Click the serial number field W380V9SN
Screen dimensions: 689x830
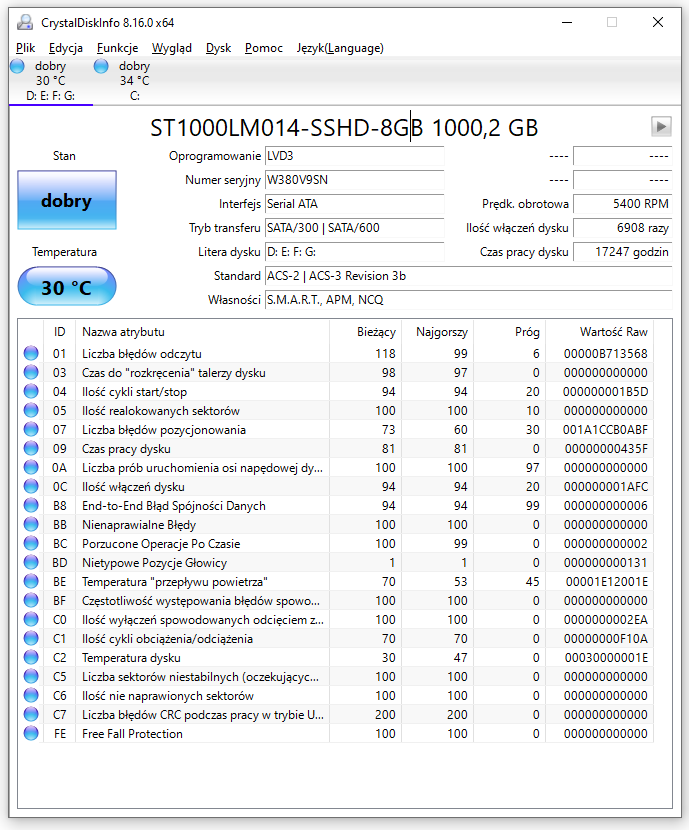(x=354, y=180)
